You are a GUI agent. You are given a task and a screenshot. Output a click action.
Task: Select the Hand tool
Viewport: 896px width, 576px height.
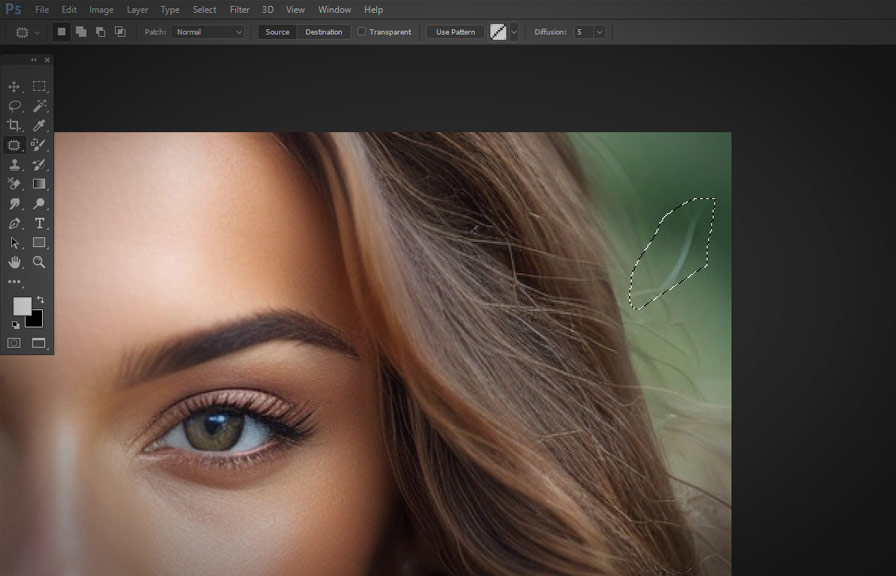click(15, 263)
